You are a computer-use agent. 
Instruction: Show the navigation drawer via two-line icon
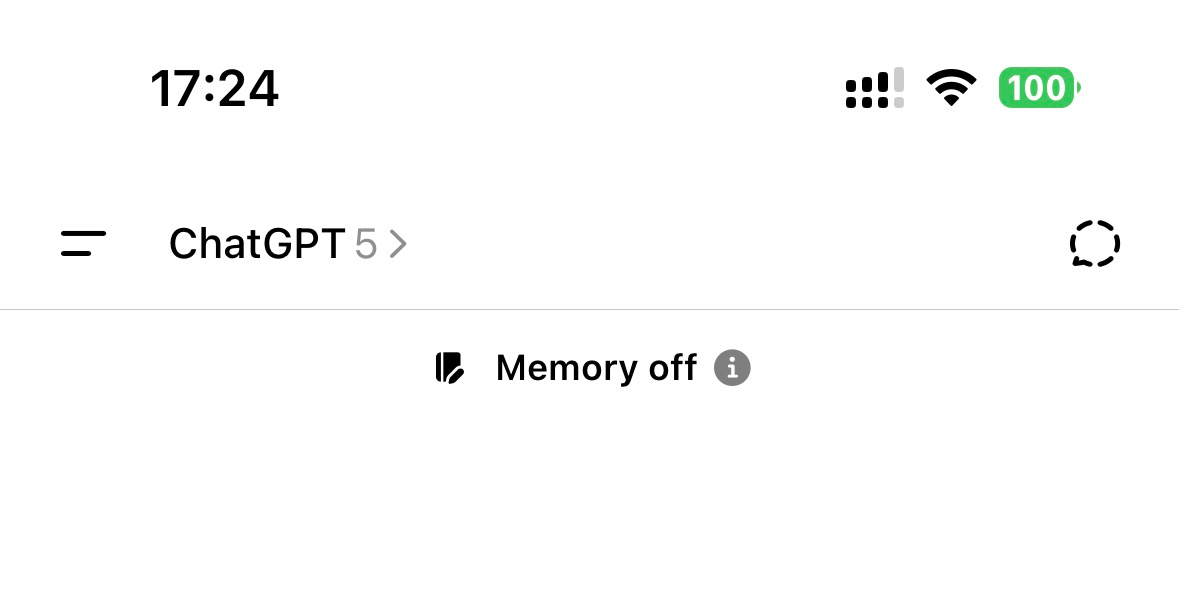click(x=83, y=243)
